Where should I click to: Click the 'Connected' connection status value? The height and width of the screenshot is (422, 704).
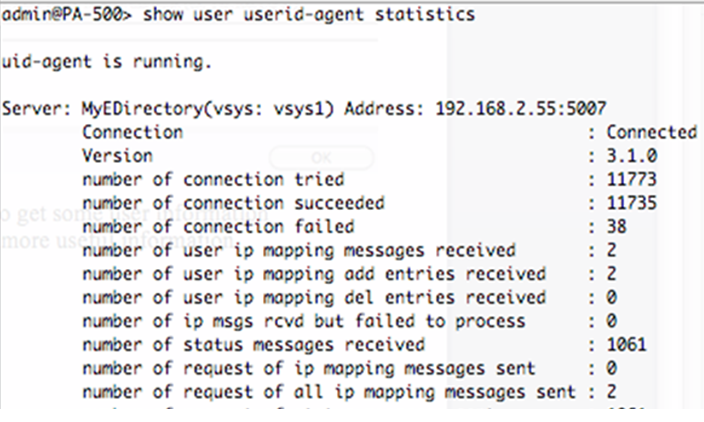(x=651, y=131)
